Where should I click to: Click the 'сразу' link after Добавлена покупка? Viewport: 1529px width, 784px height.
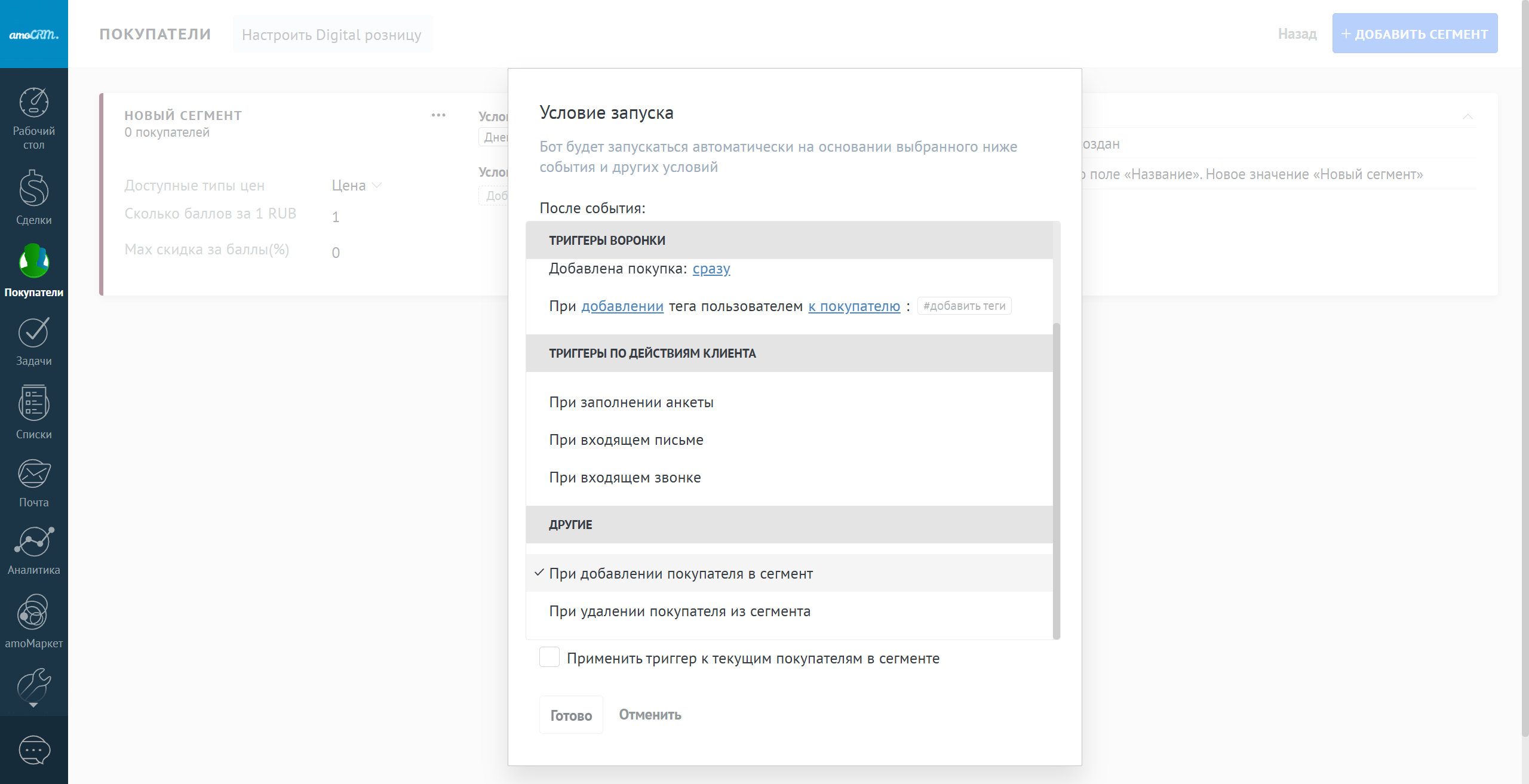(x=711, y=269)
